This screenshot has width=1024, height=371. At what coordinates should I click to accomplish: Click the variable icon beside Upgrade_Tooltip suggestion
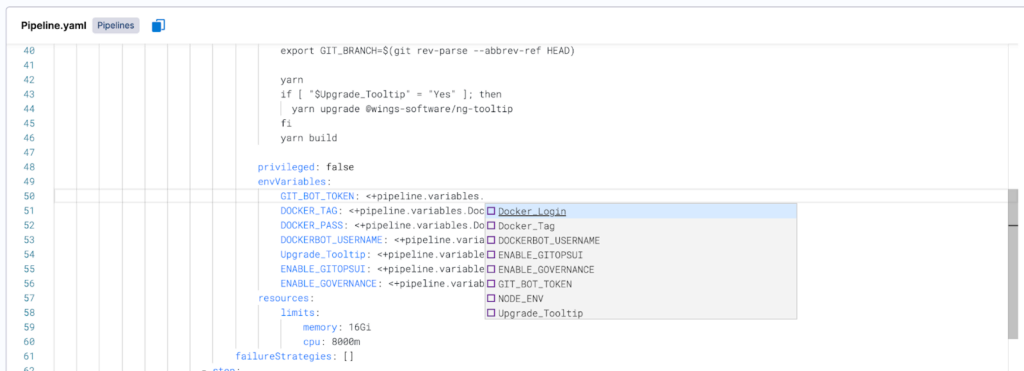pos(491,313)
